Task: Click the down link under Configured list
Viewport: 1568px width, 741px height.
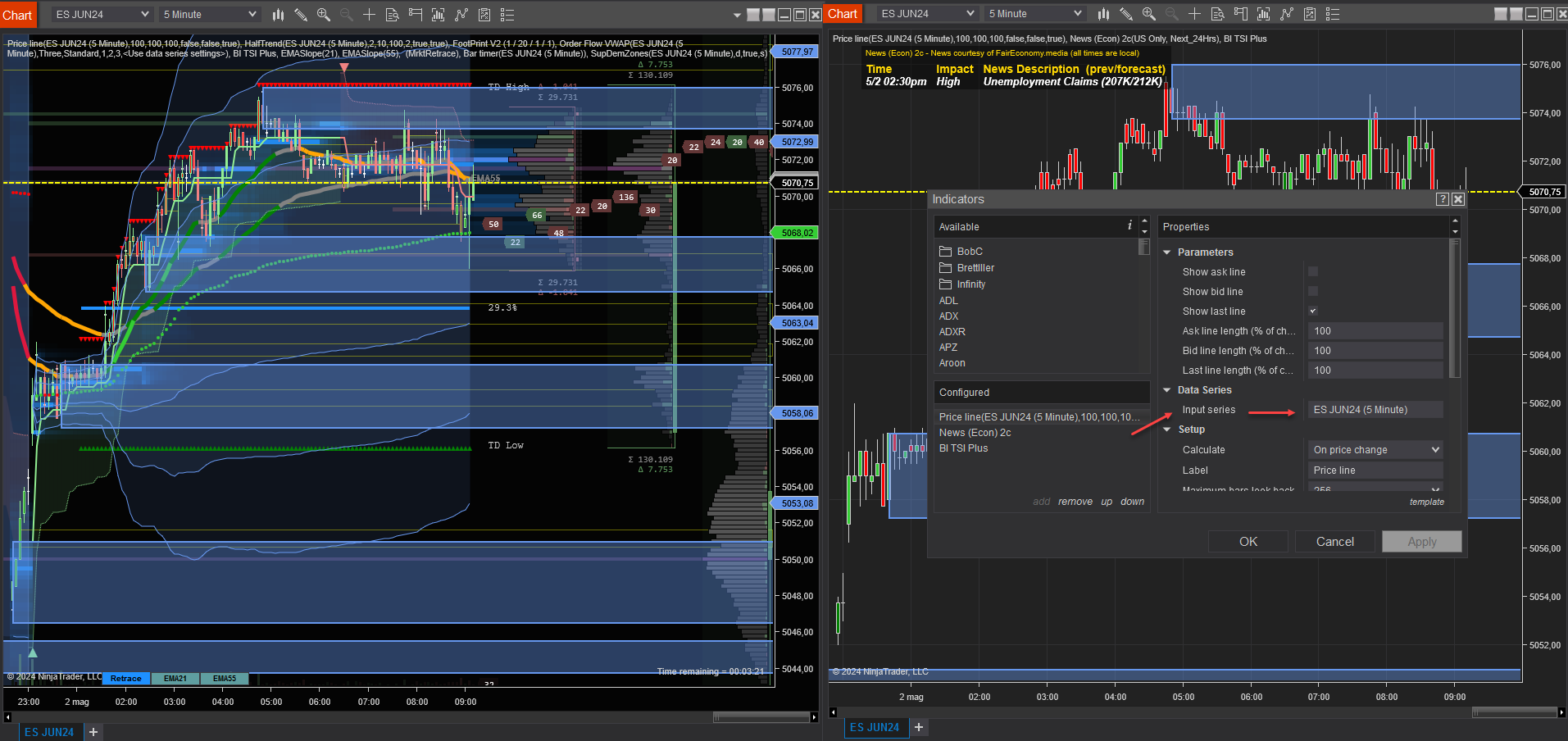Action: click(x=1133, y=502)
